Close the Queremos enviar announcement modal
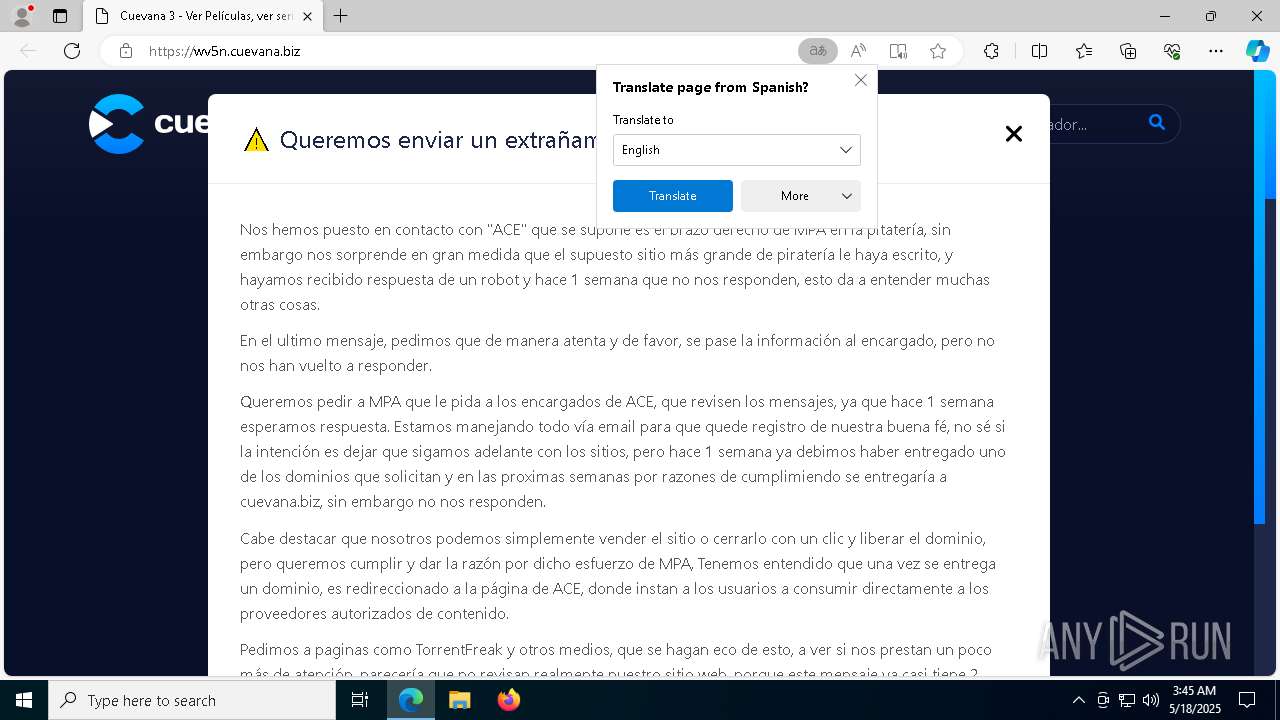Screen dimensions: 1280x720 click(x=1013, y=134)
